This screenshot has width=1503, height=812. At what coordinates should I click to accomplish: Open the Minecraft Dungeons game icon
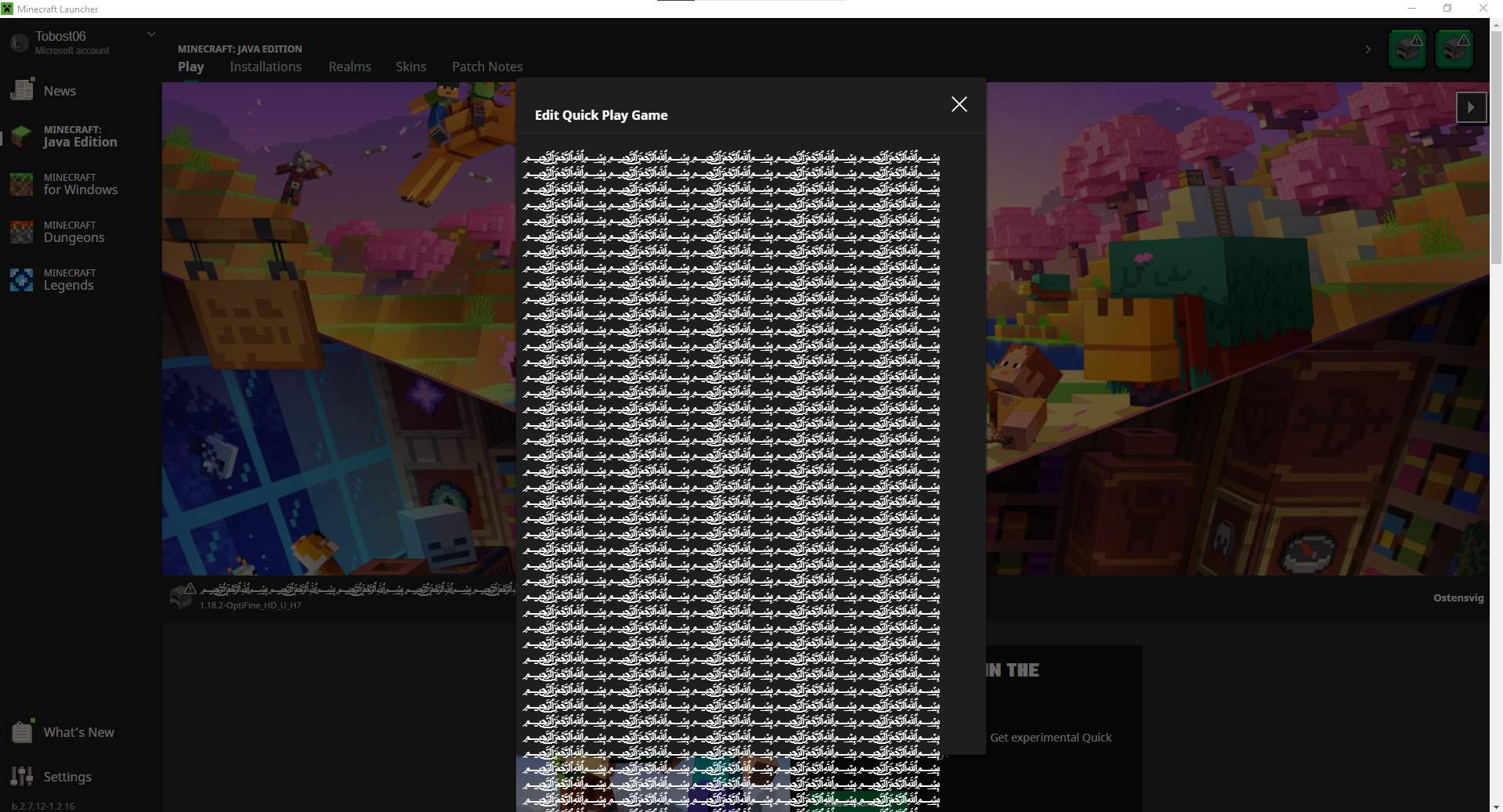(x=22, y=232)
